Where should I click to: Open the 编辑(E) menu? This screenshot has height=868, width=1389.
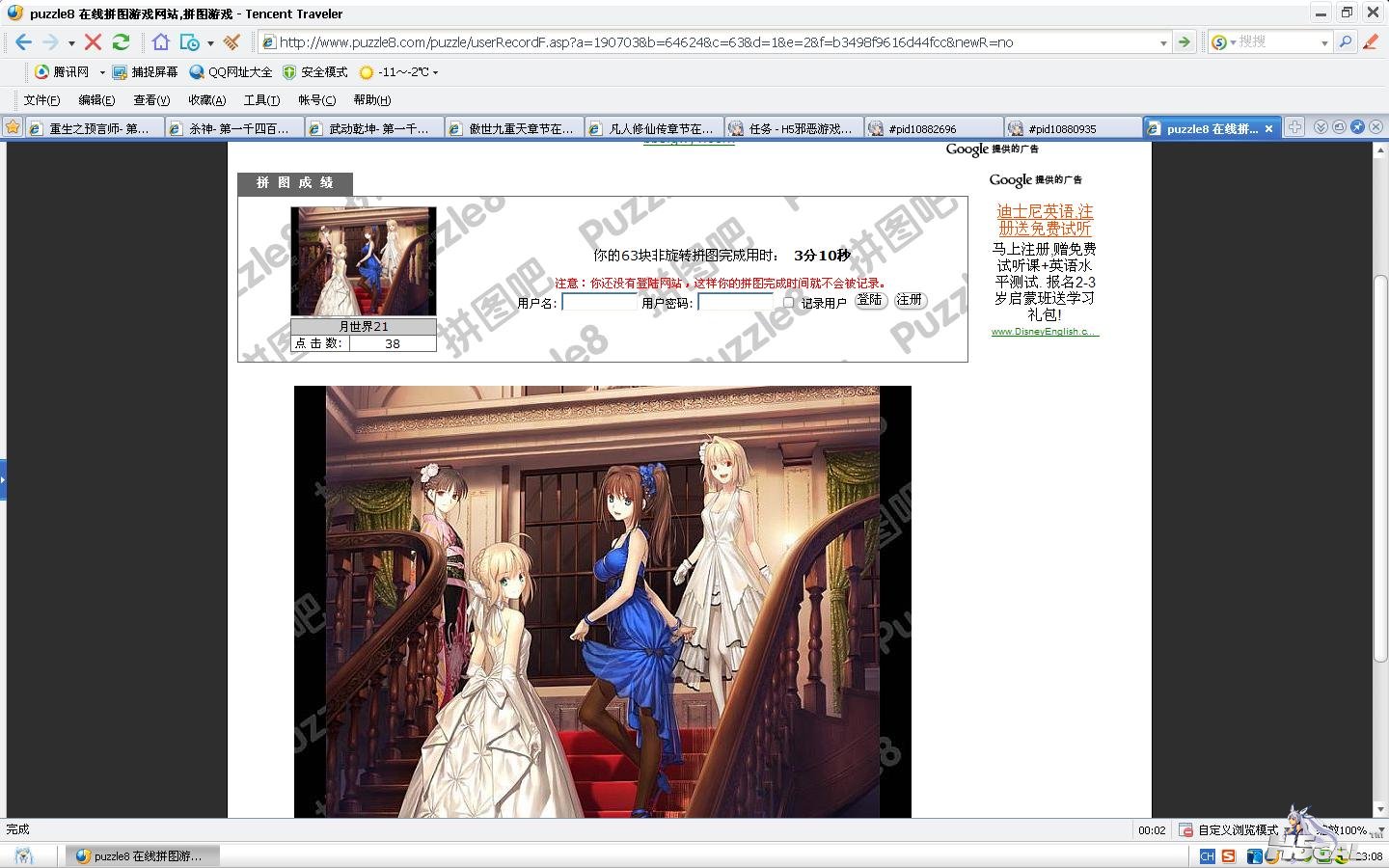click(96, 100)
